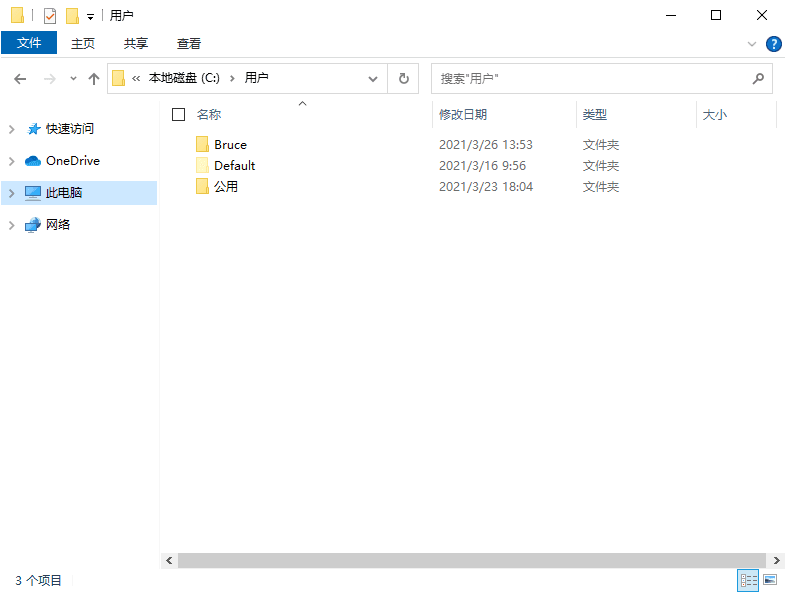Click the New Folder icon in title bar
The image size is (786, 593).
click(x=72, y=16)
